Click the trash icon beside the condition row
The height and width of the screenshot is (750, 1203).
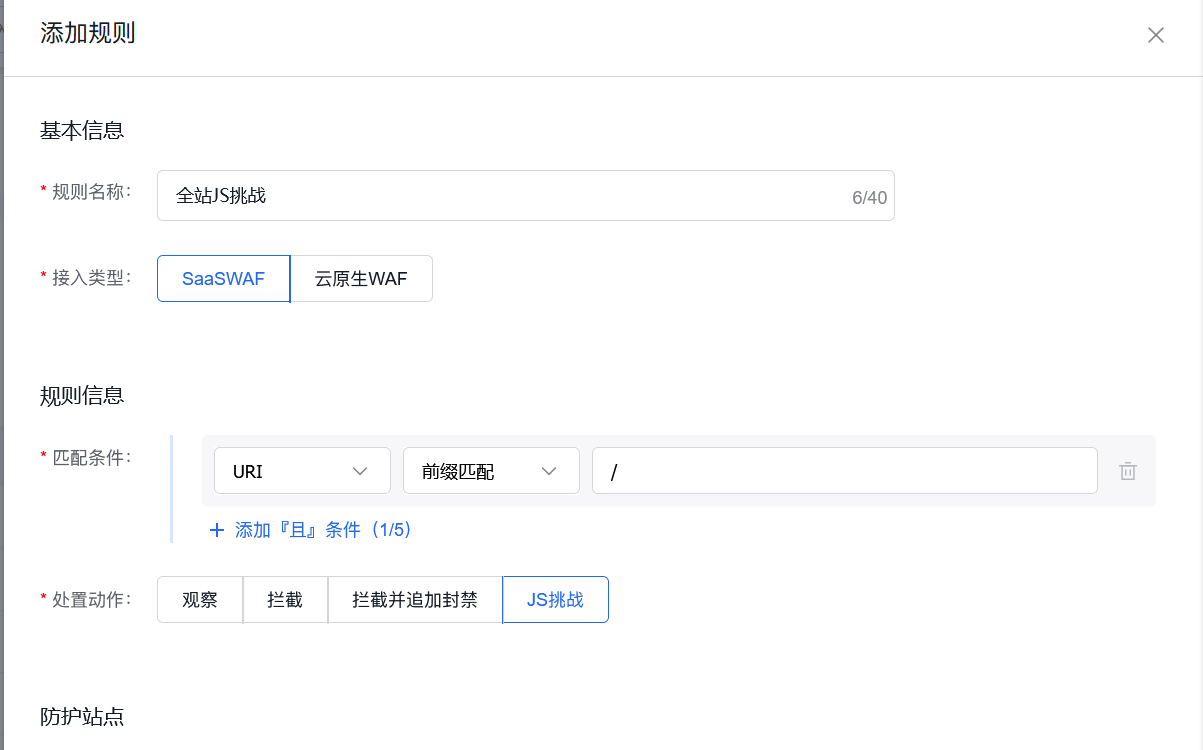[1128, 470]
